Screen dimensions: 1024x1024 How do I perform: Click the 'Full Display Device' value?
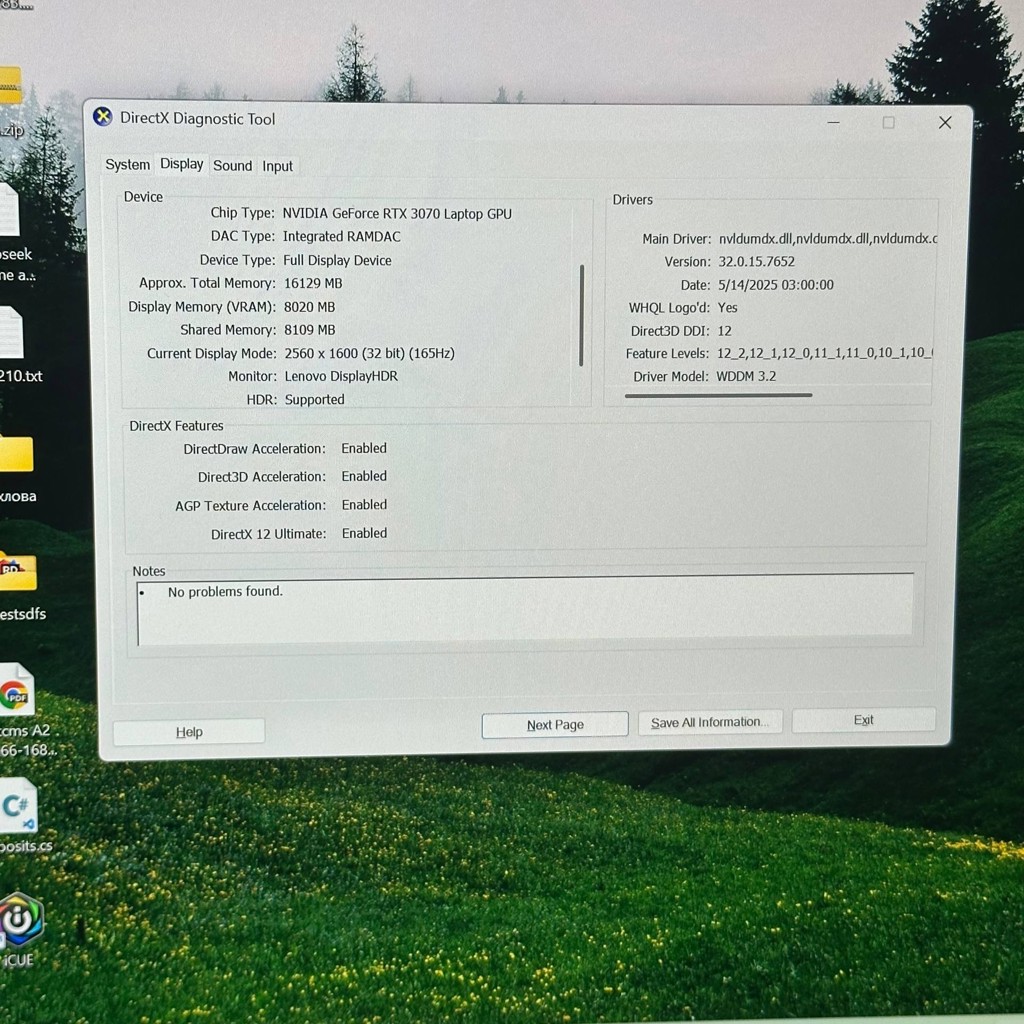337,261
